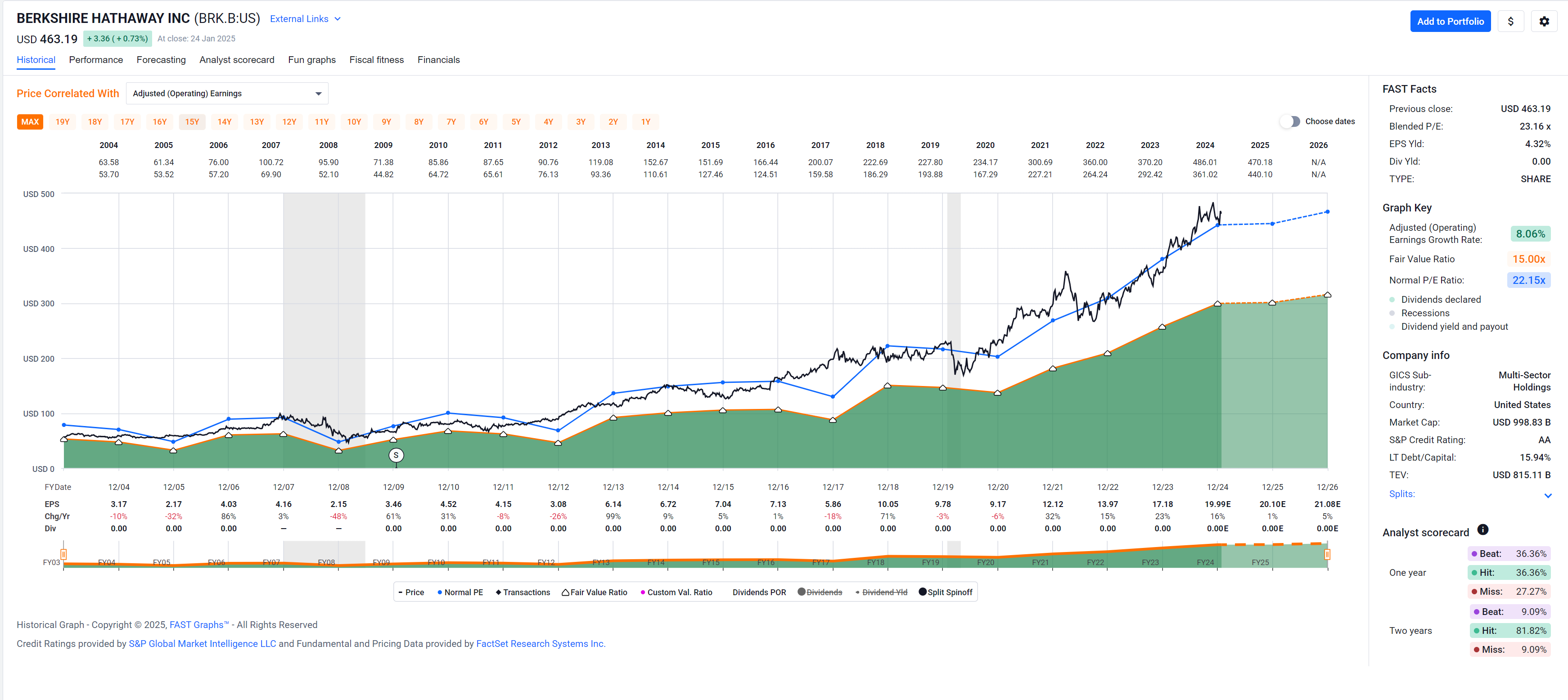Select the 1Y time range

pos(645,122)
